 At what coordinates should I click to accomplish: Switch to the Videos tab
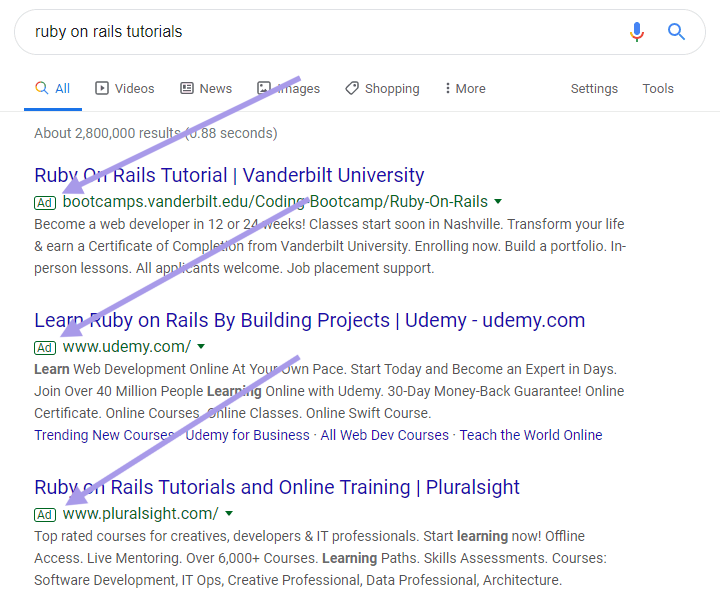pyautogui.click(x=124, y=88)
